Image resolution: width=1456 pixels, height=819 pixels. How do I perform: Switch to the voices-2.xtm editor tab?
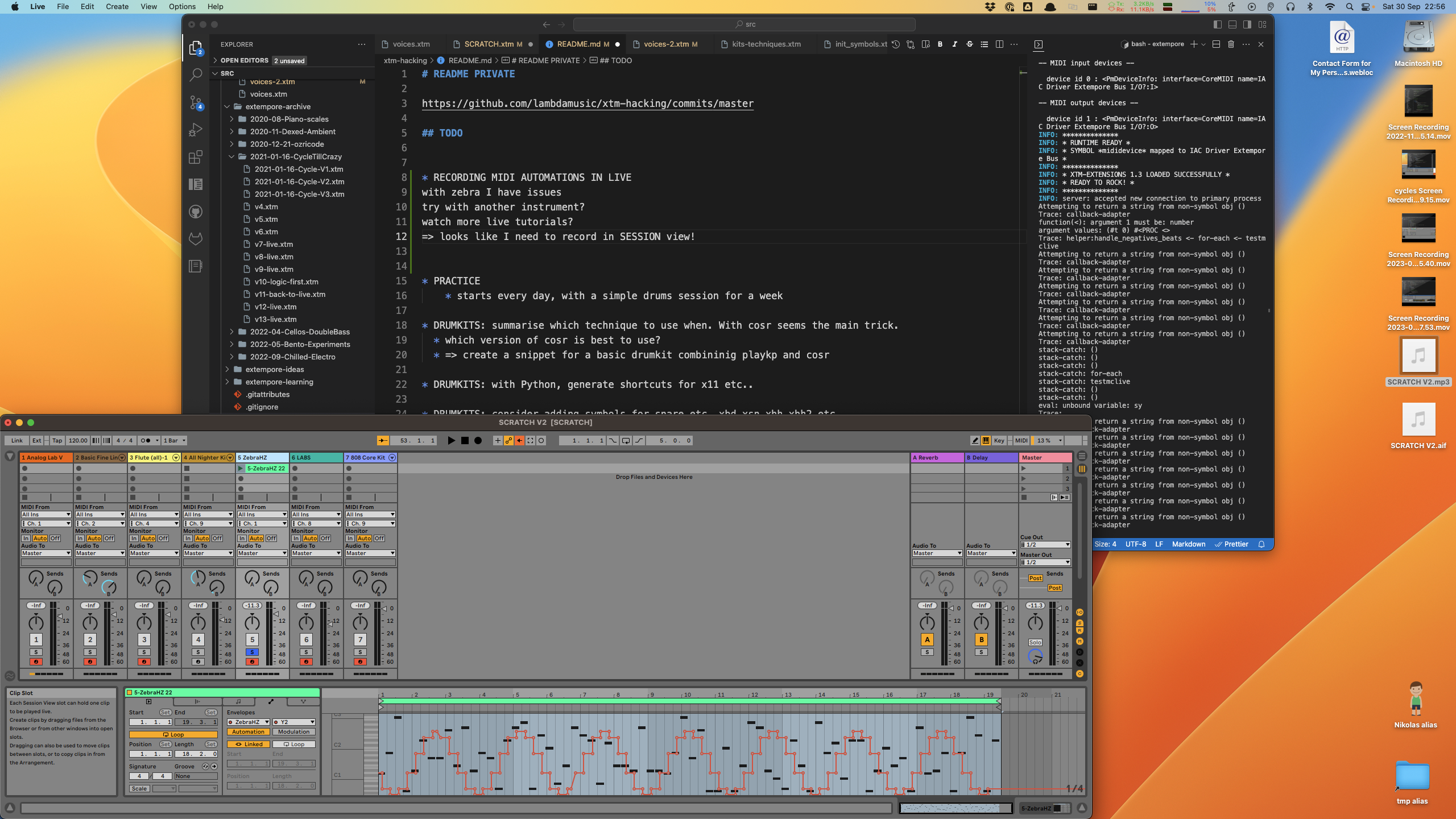pos(670,44)
